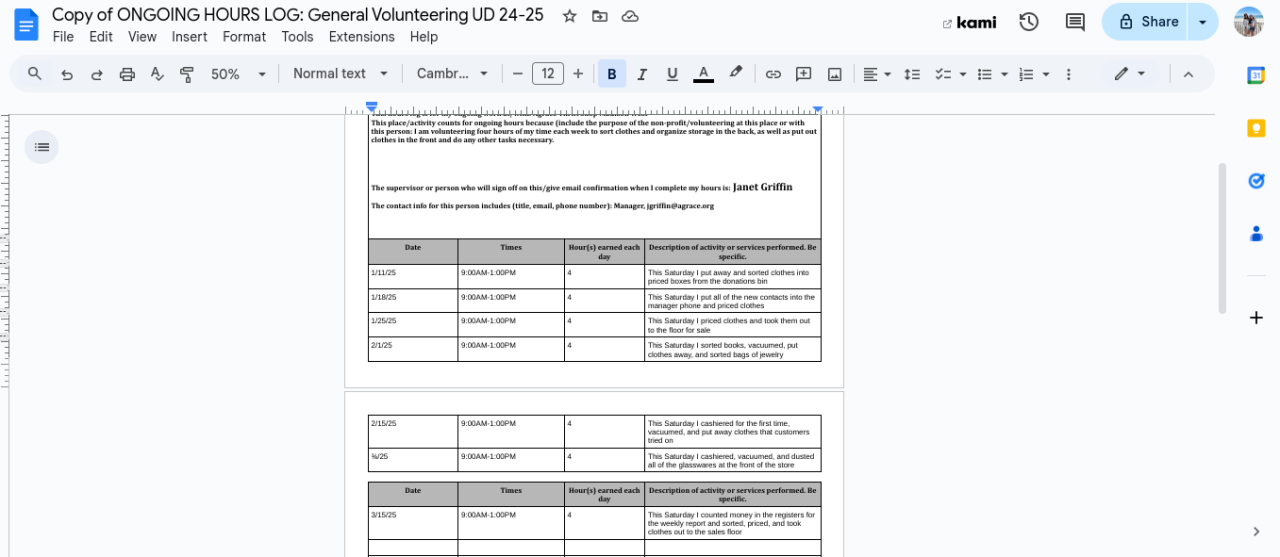Toggle underline formatting
Image resolution: width=1280 pixels, height=557 pixels.
[672, 74]
